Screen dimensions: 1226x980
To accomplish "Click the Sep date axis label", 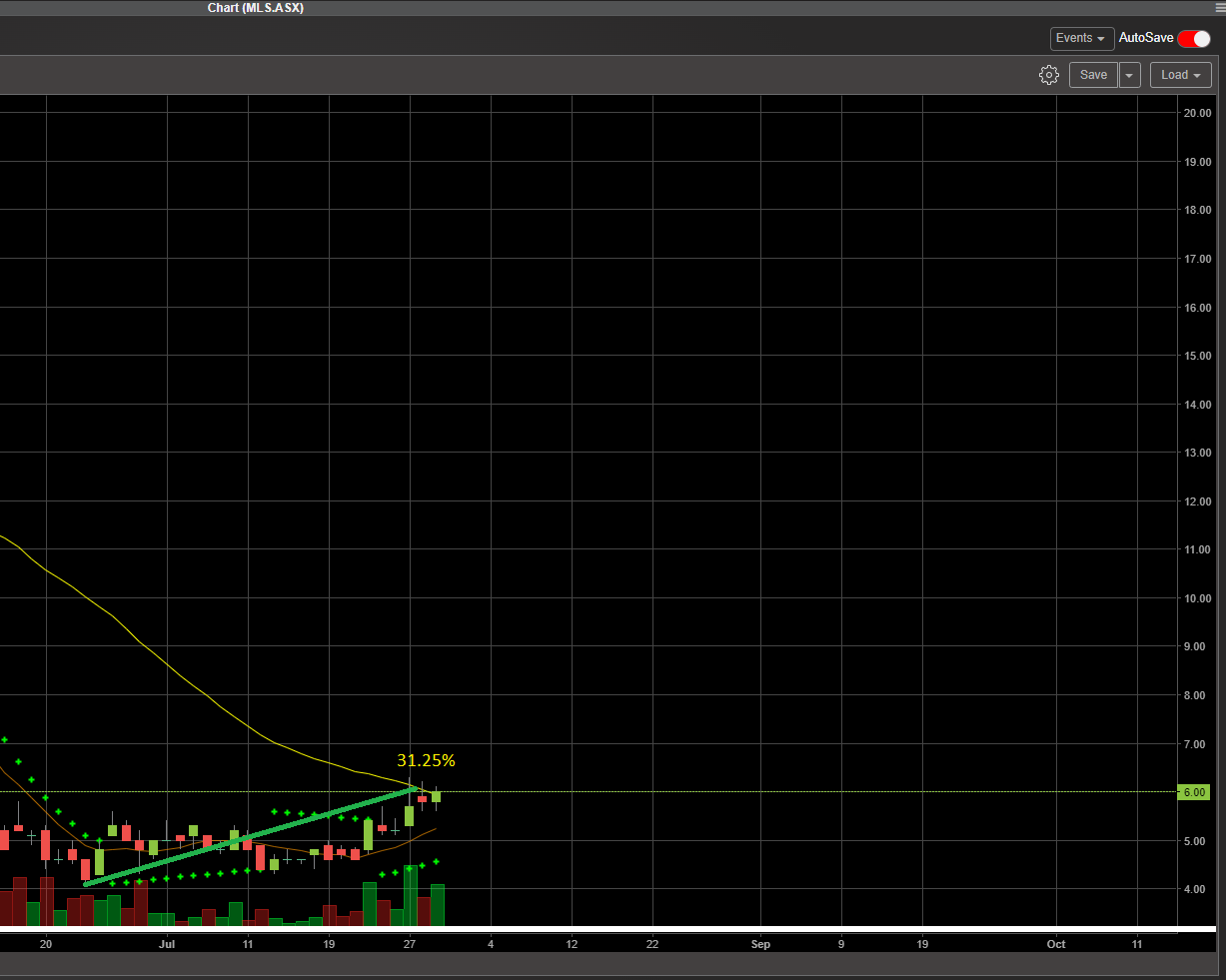I will [x=760, y=944].
